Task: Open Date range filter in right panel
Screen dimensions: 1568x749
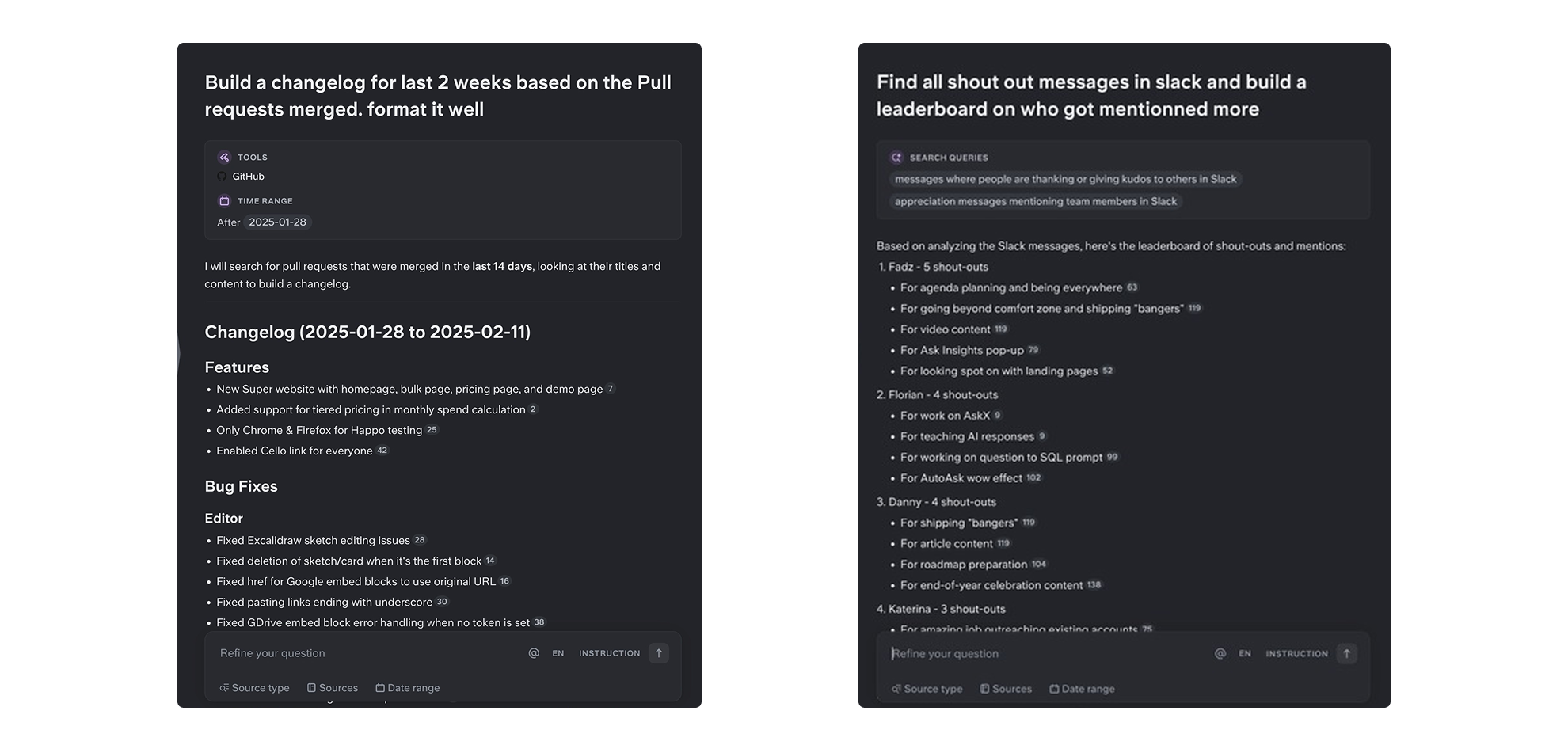Action: [1082, 689]
